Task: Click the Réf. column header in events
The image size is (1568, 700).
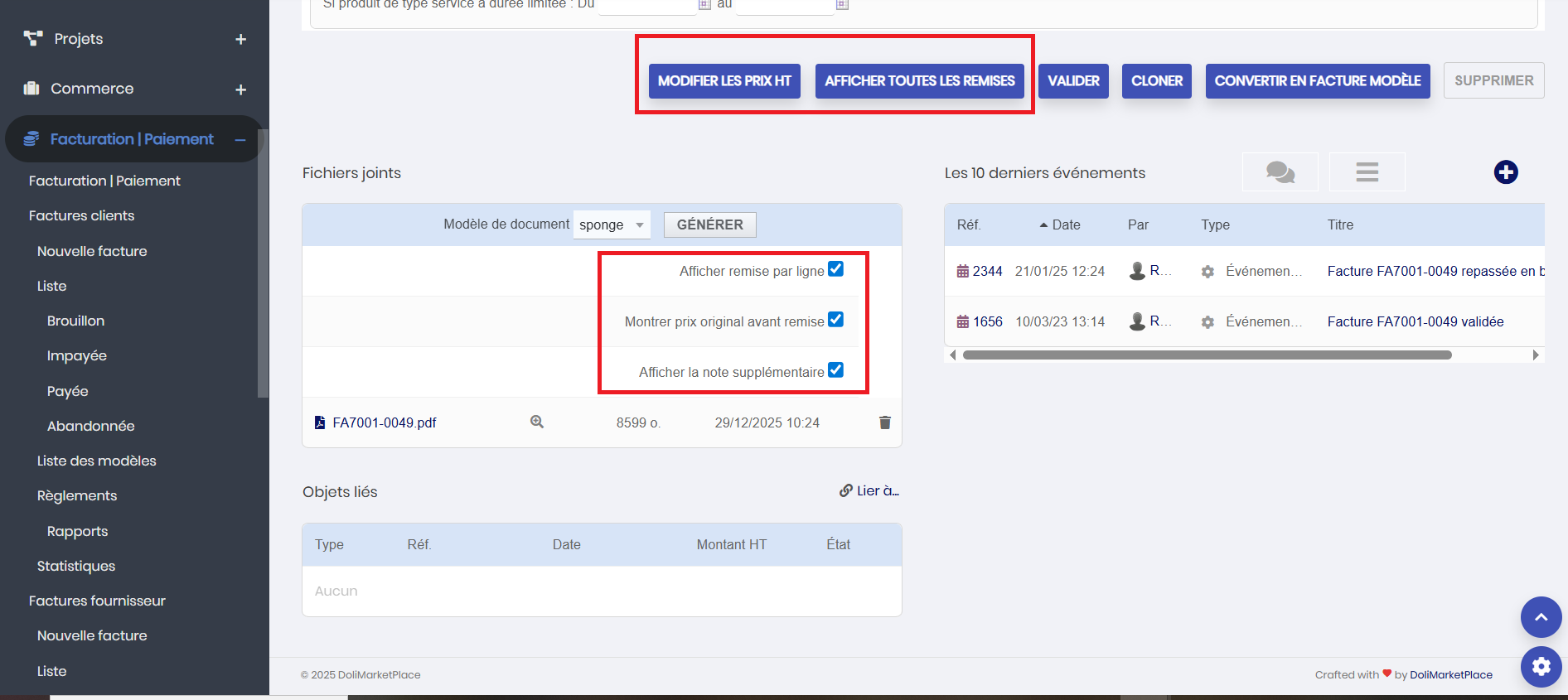Action: pos(969,224)
